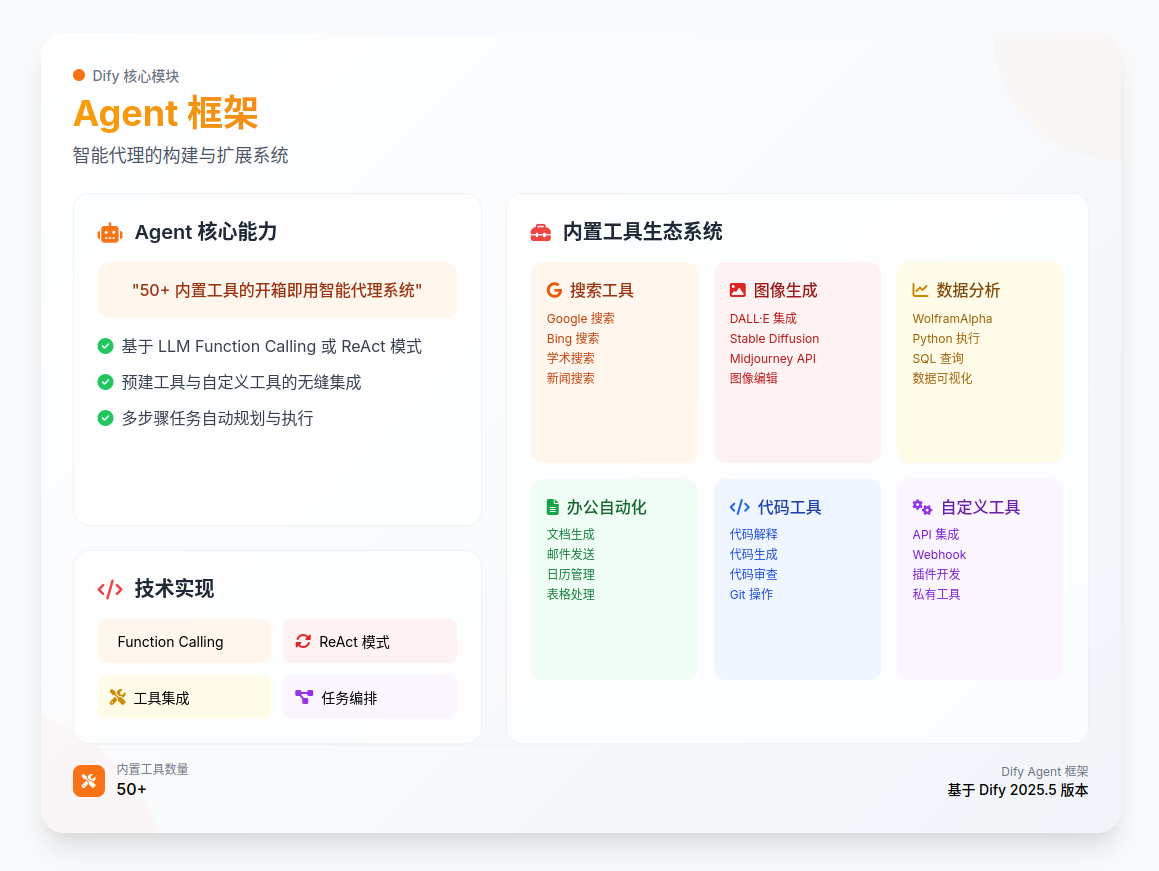The width and height of the screenshot is (1159, 871).
Task: Click the refresh icon in ReAct 模式 chip
Action: pyautogui.click(x=303, y=641)
